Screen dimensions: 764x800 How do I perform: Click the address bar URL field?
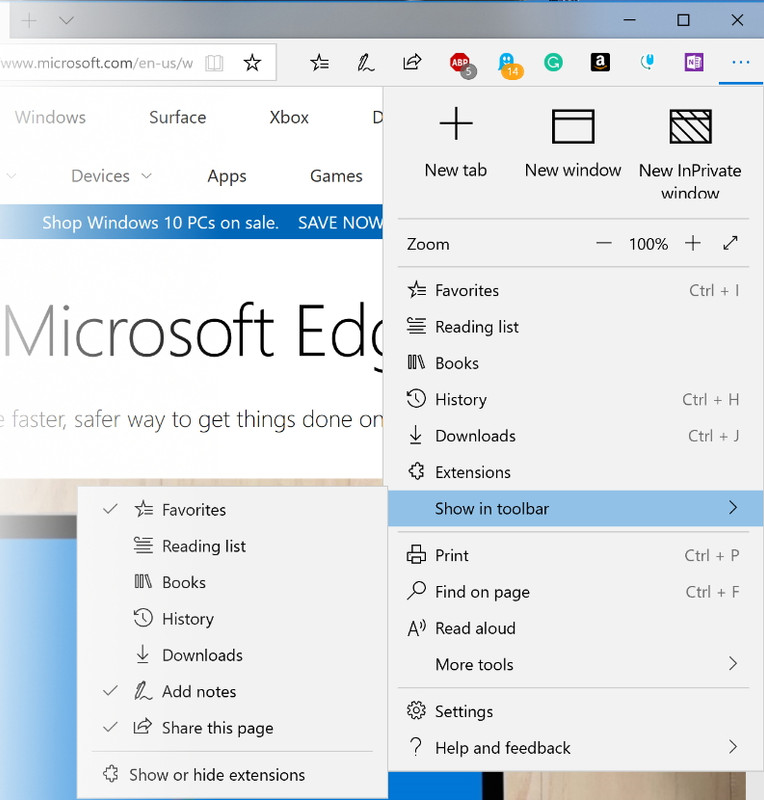tap(97, 63)
